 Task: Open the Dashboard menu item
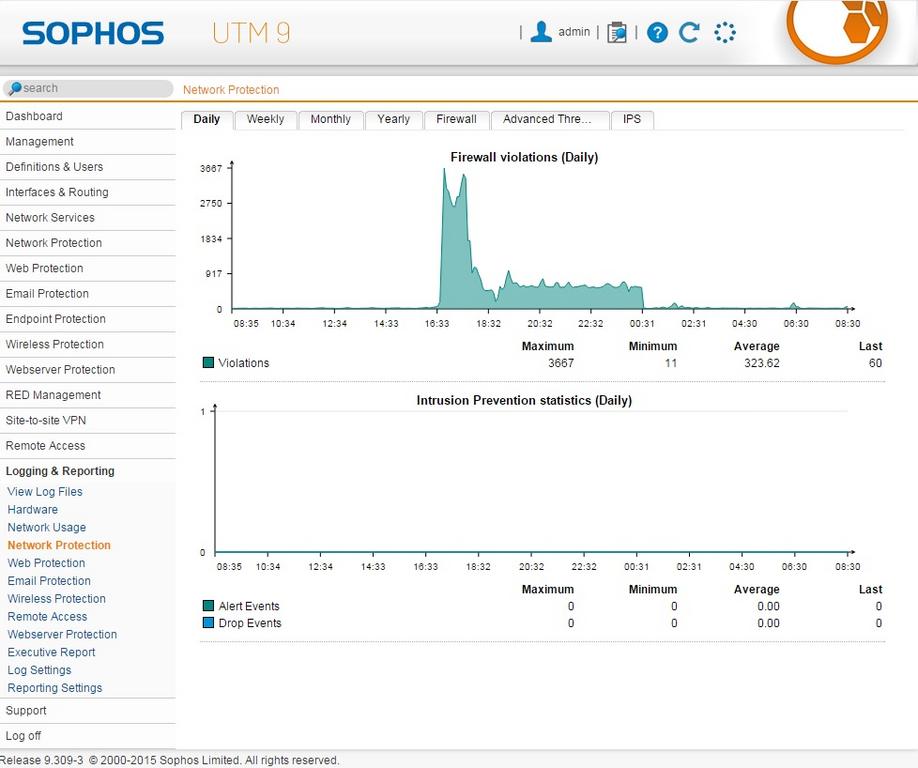pyautogui.click(x=88, y=116)
